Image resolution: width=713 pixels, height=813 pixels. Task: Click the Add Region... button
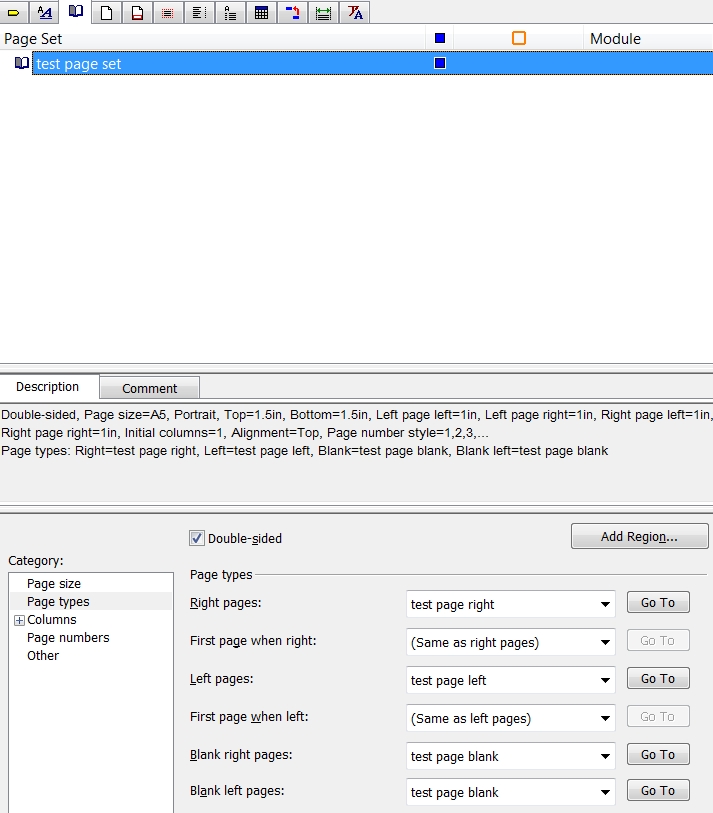(x=639, y=536)
